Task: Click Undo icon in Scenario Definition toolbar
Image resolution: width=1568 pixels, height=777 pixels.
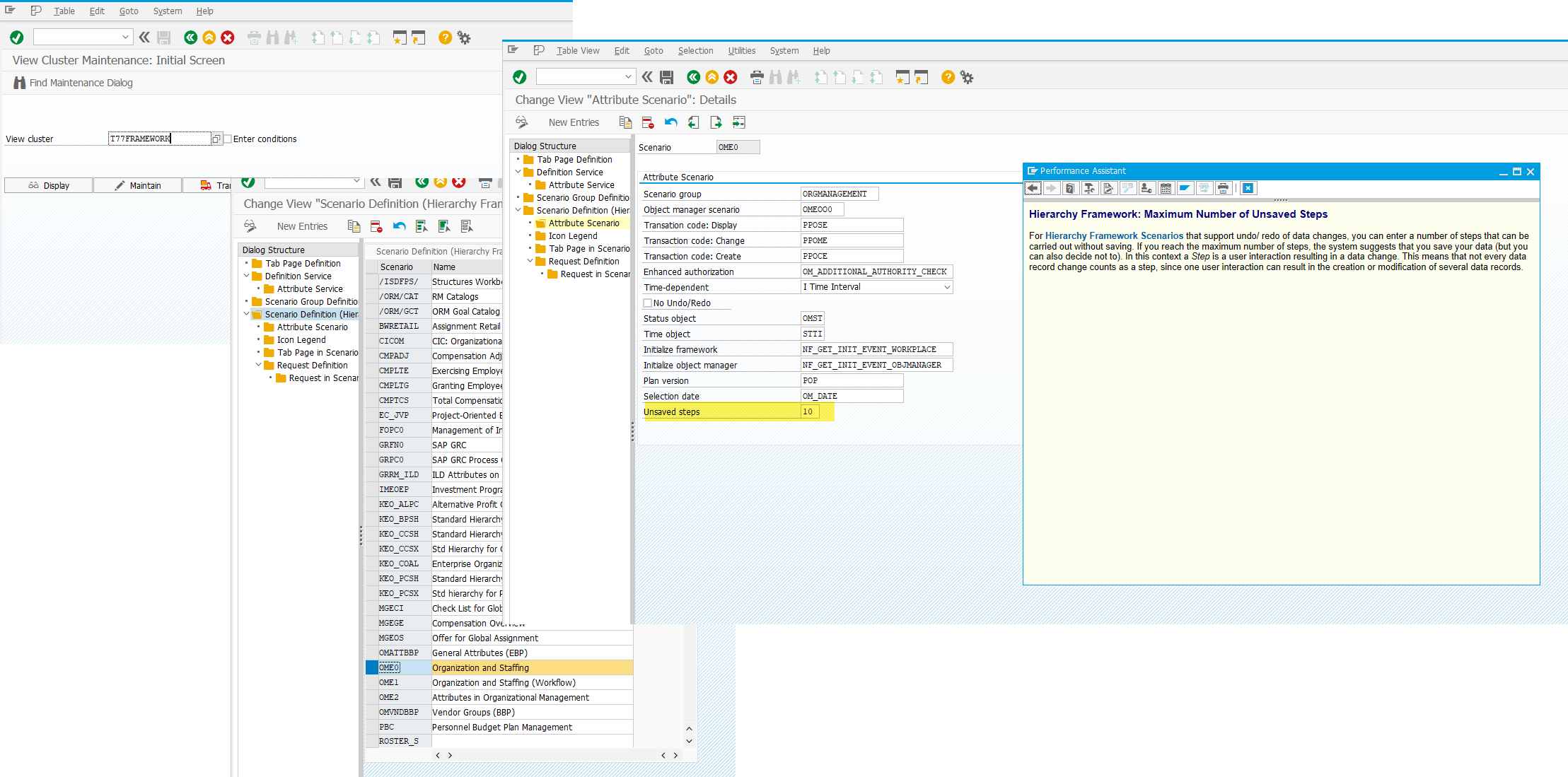Action: (x=399, y=226)
